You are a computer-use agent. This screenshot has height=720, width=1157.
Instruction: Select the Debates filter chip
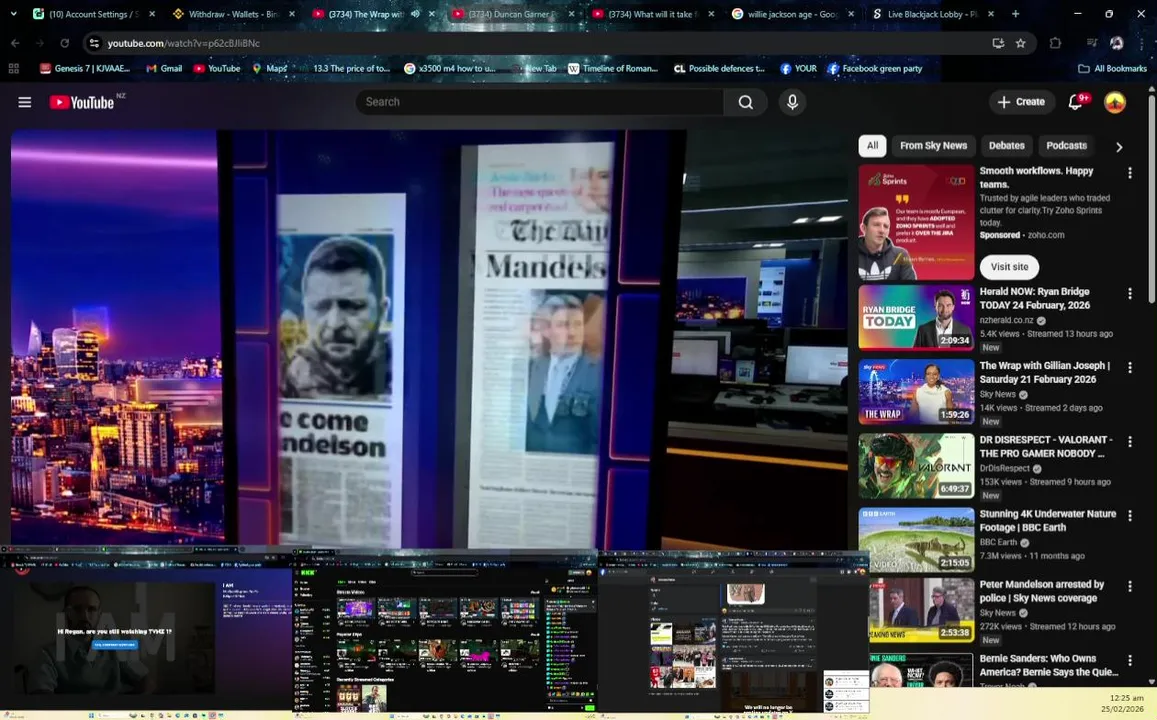1006,145
